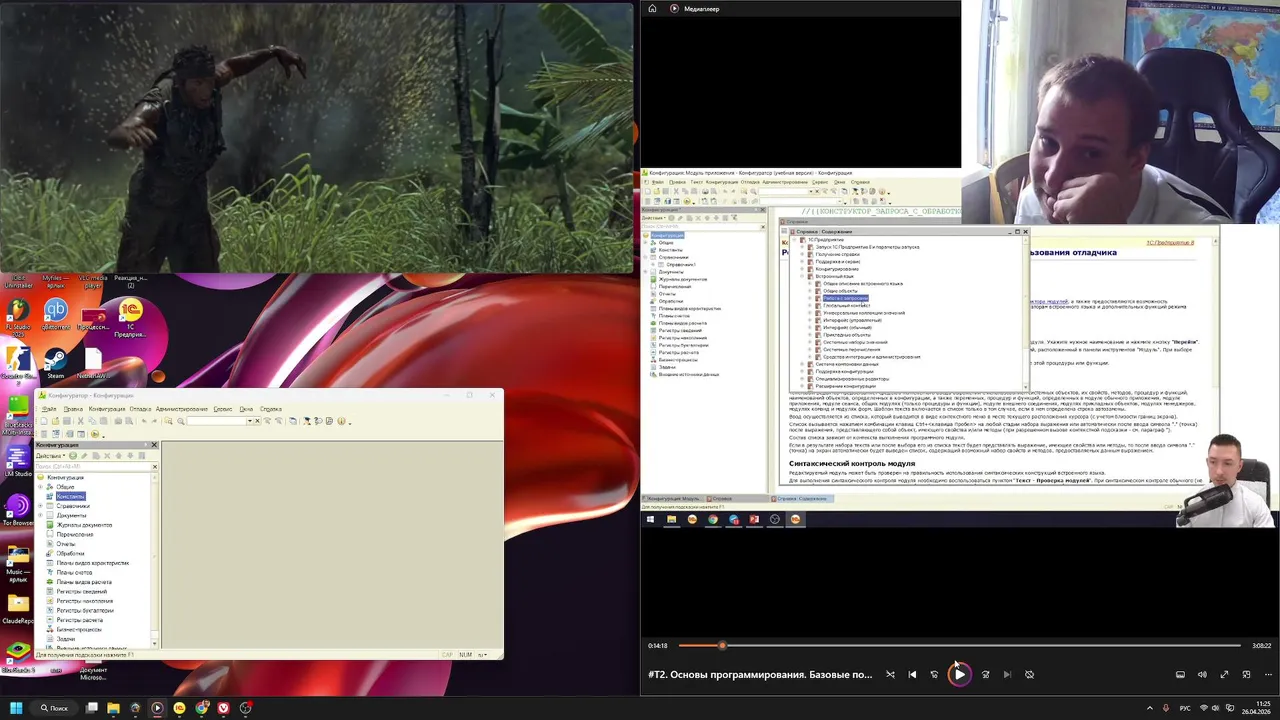Viewport: 1280px width, 720px height.
Task: Open the Сервис menu in Конфигуратор
Action: coord(223,409)
